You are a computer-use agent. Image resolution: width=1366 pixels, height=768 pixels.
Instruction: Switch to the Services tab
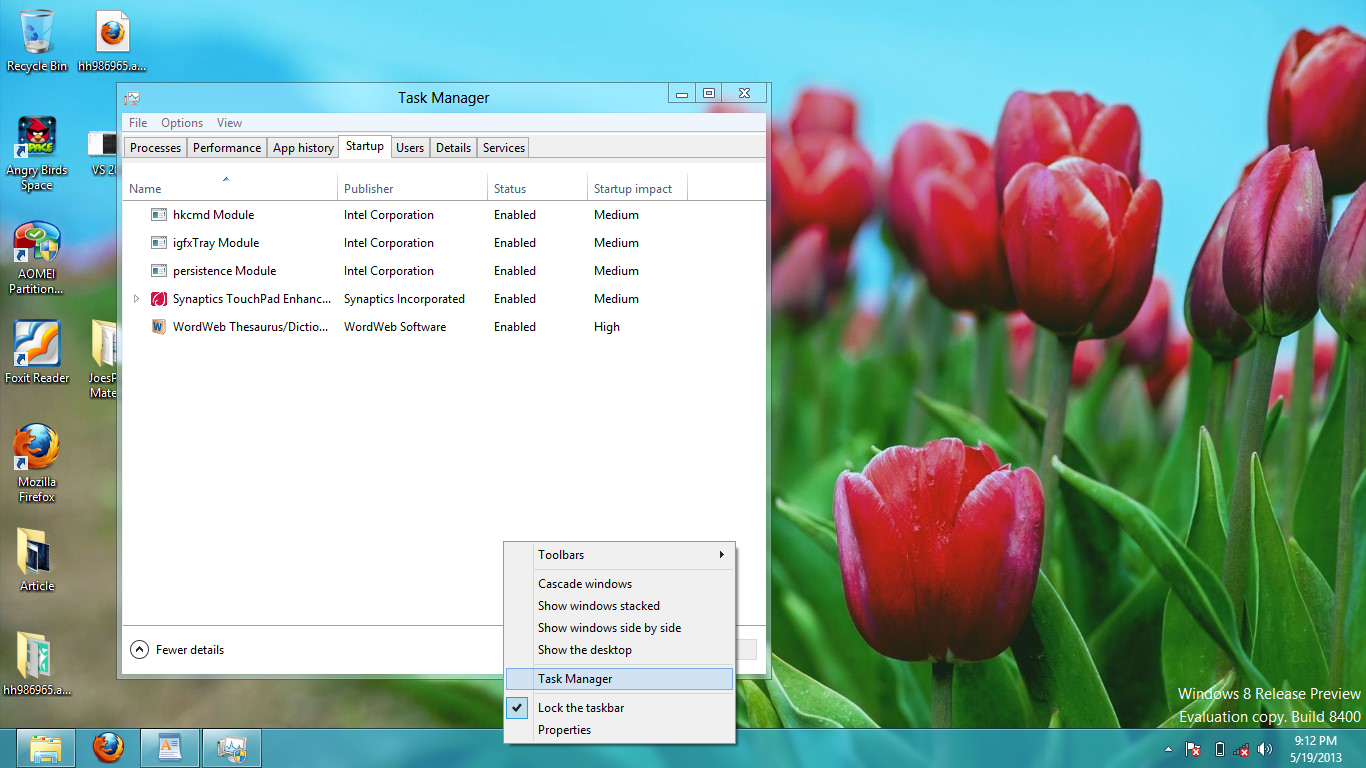pos(504,147)
